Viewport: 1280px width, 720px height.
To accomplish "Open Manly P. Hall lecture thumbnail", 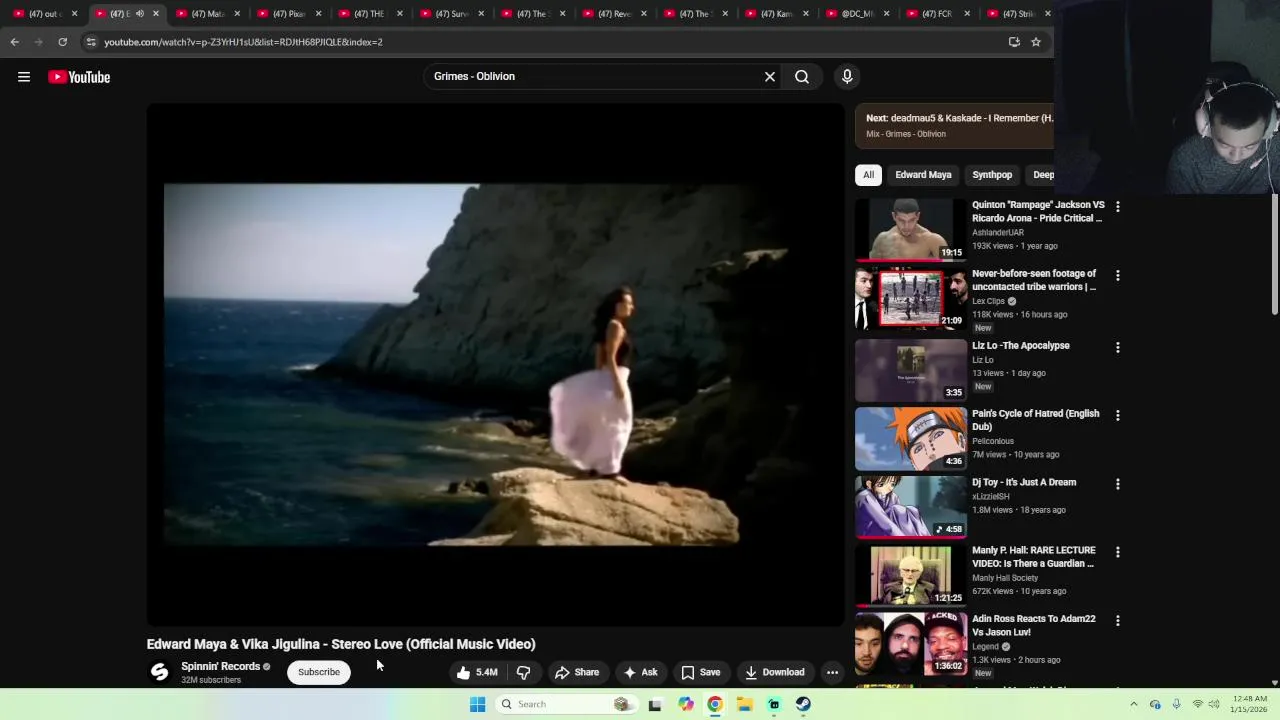I will [x=911, y=574].
